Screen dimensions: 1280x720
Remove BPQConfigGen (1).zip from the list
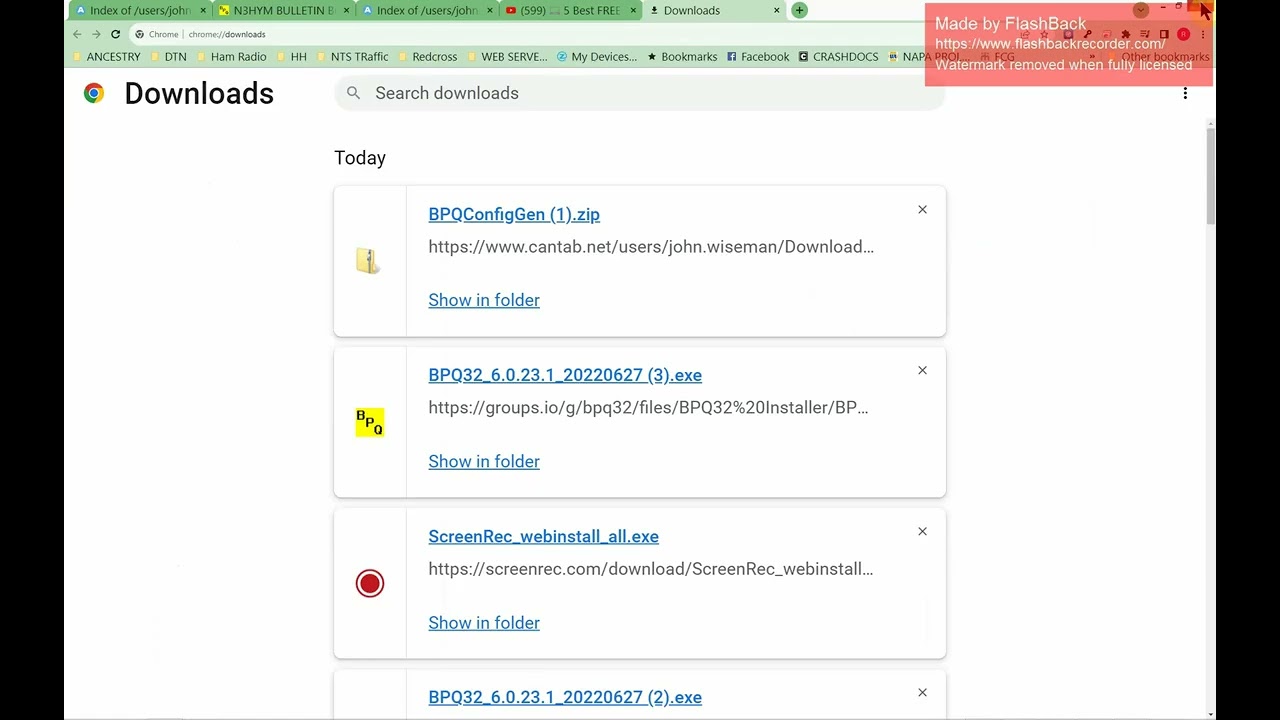point(922,210)
